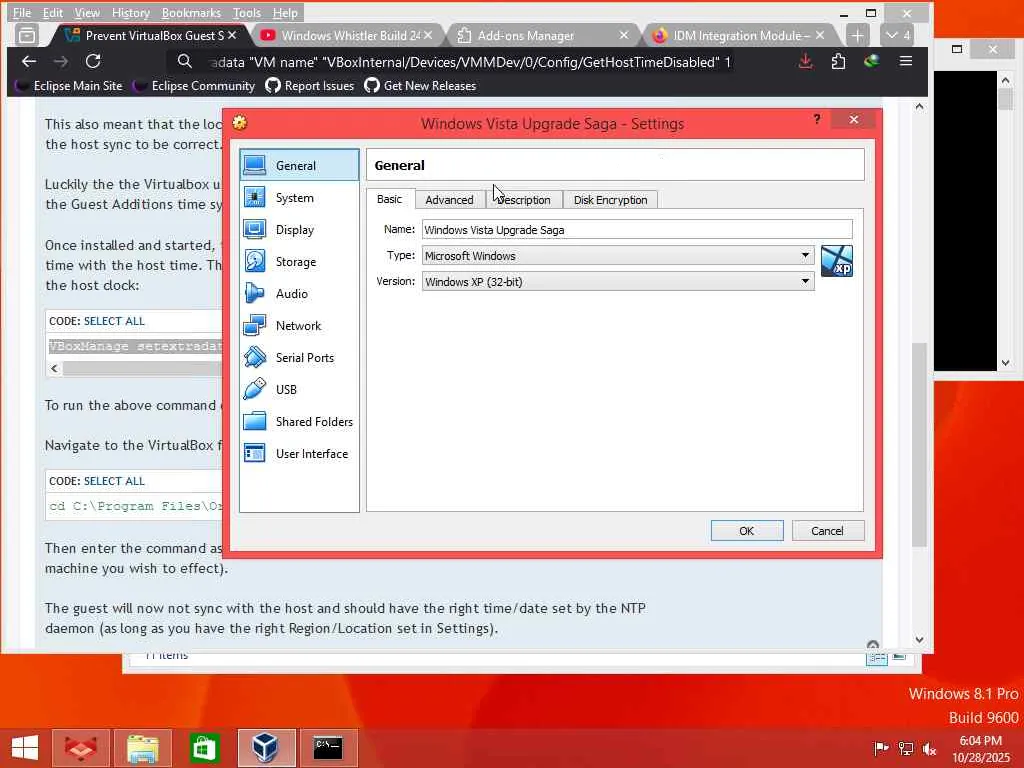Viewport: 1024px width, 768px height.
Task: Click the Firefox page scroll down arrow
Action: (x=920, y=640)
